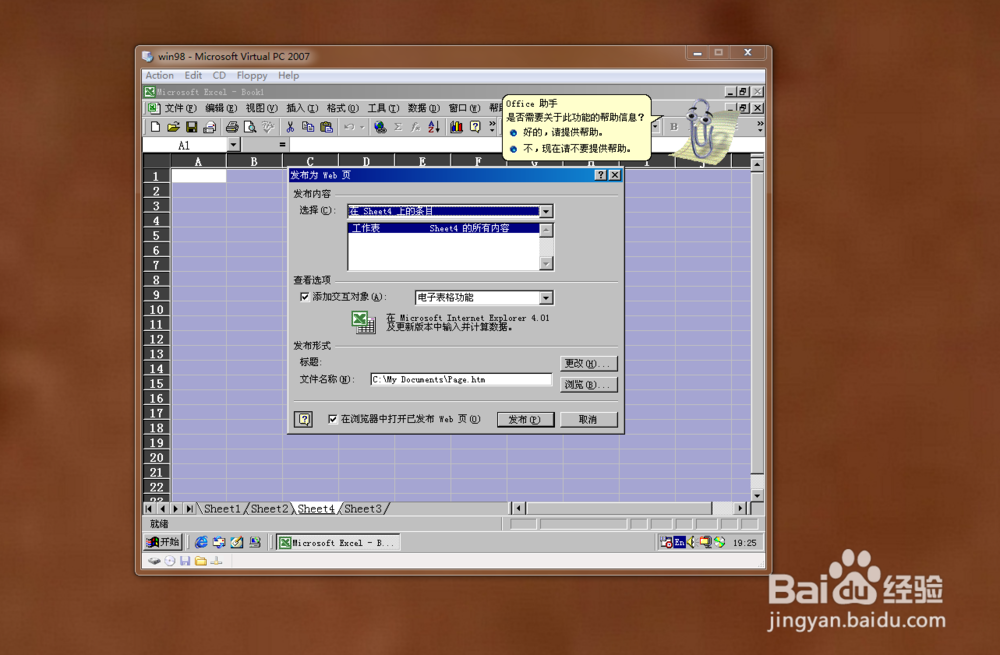This screenshot has width=1000, height=655.
Task: Click the 文件名称 path input field
Action: coord(461,379)
